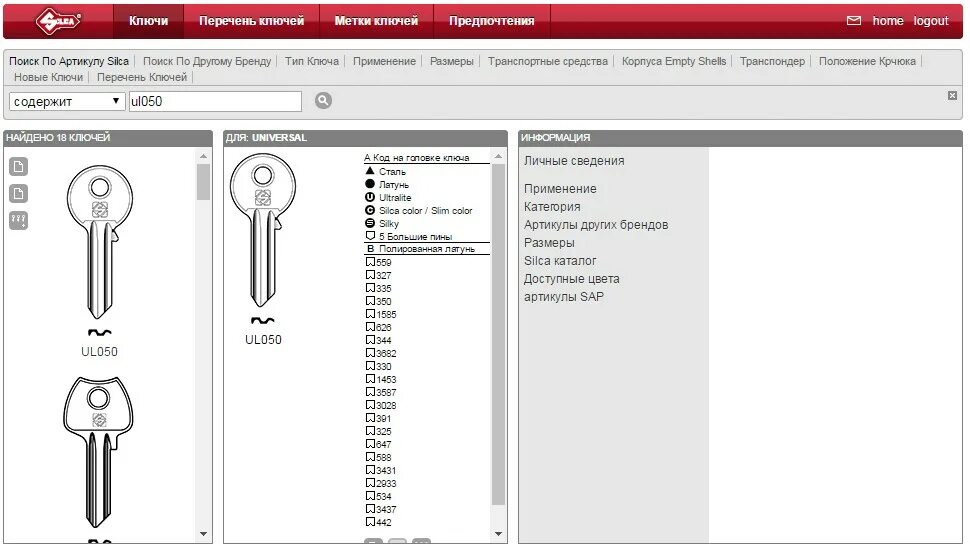Viewport: 970px width, 546px height.
Task: Open the Доступные цвета section
Action: 571,278
